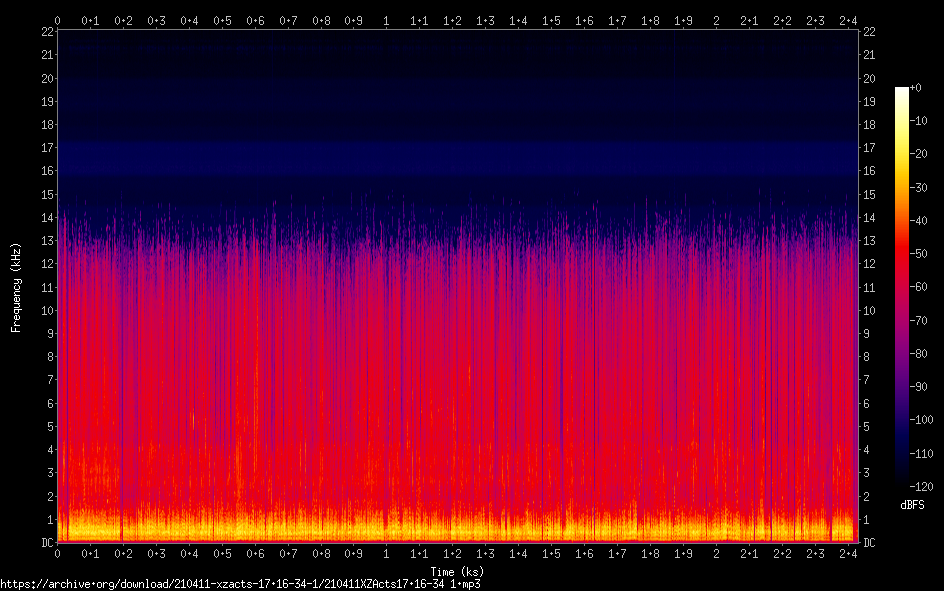Click "2.4" on the top time axis
944x591 pixels.
tap(848, 21)
